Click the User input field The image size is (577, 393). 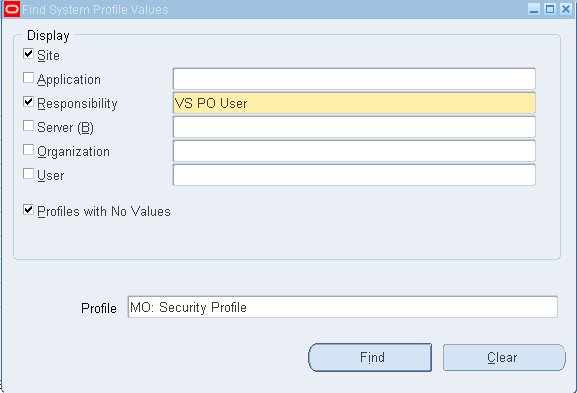354,175
